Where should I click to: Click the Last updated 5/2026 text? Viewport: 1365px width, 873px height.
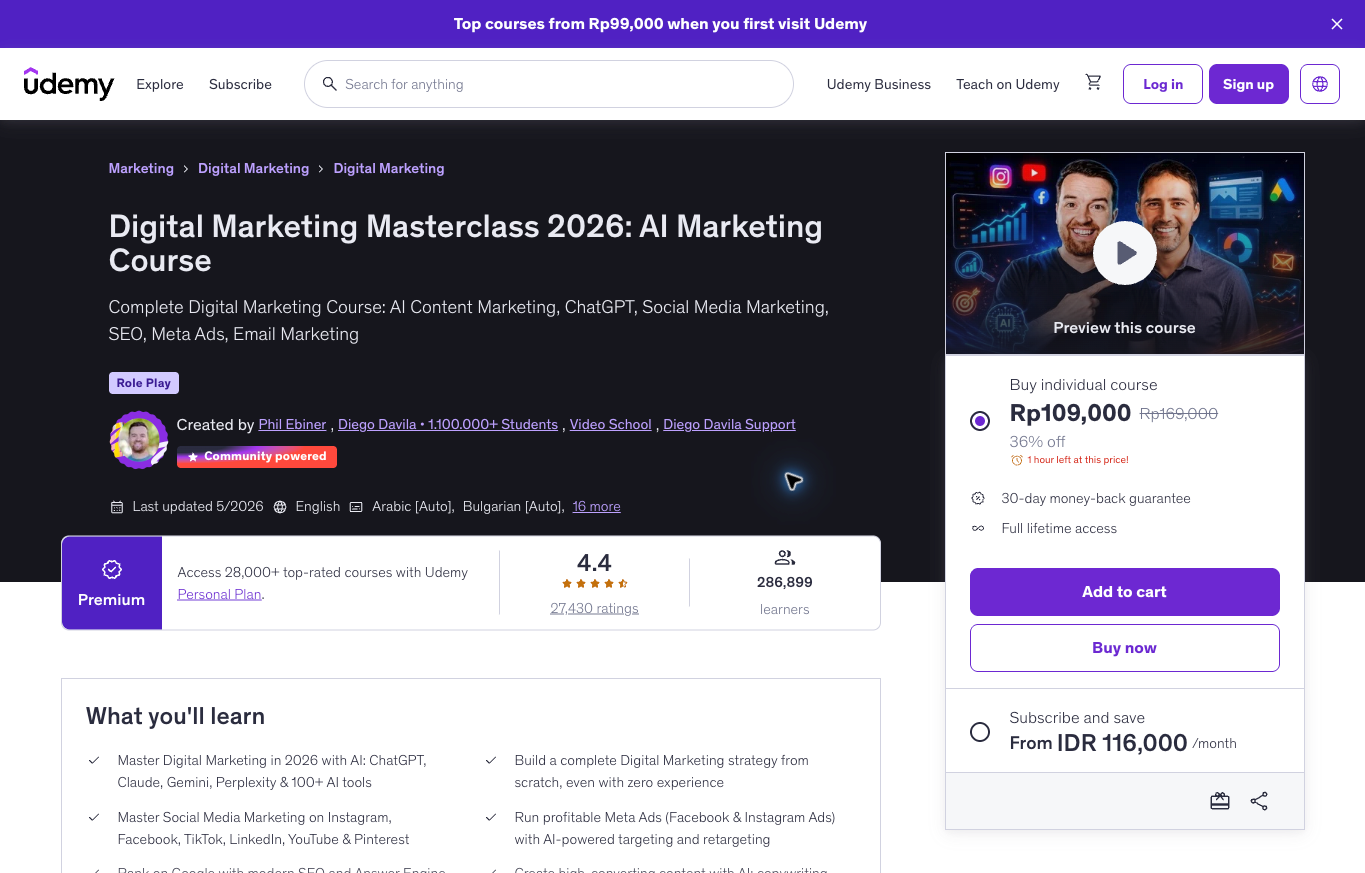tap(198, 506)
